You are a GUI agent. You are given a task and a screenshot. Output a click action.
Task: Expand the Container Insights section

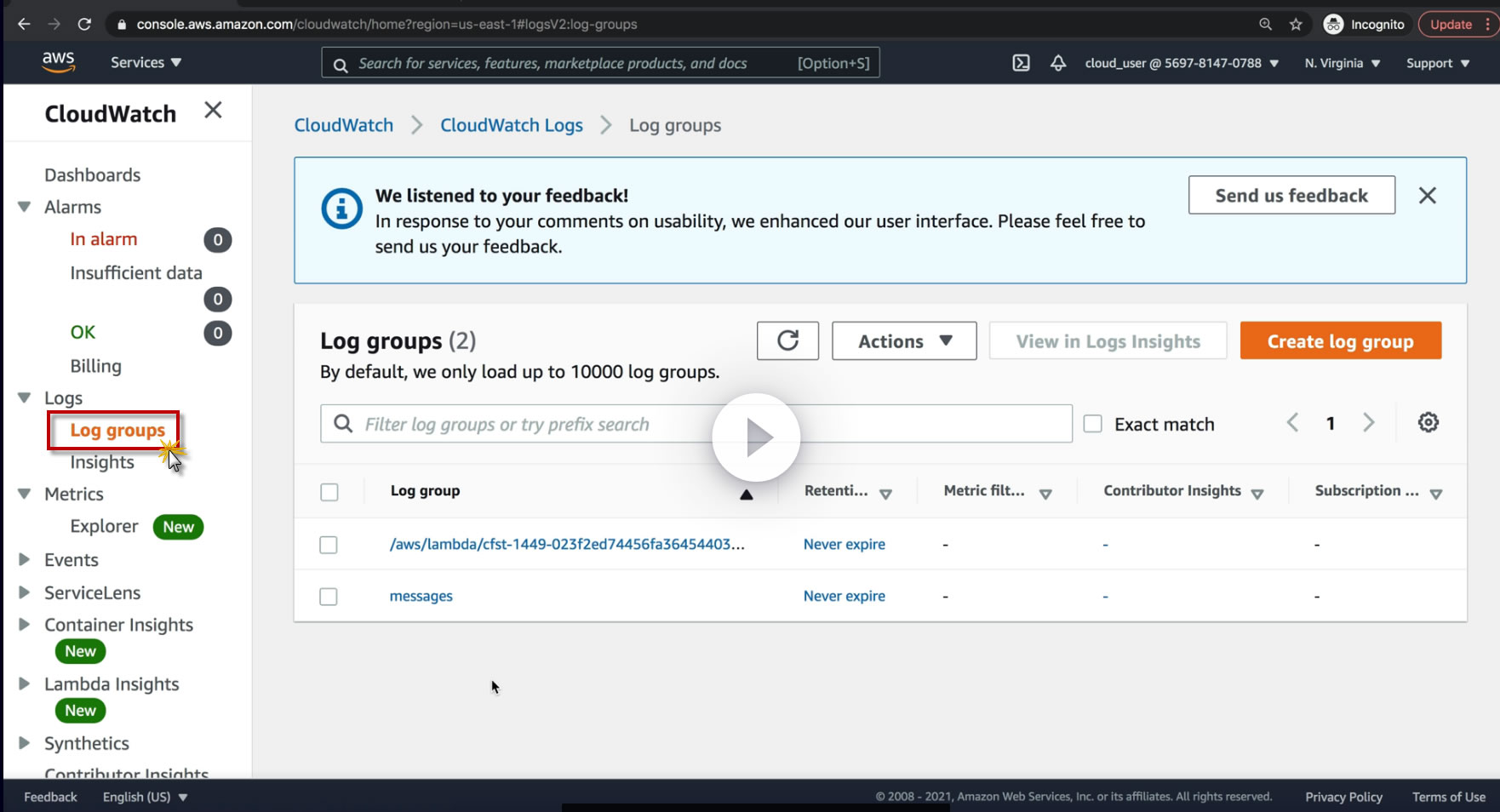pyautogui.click(x=25, y=625)
